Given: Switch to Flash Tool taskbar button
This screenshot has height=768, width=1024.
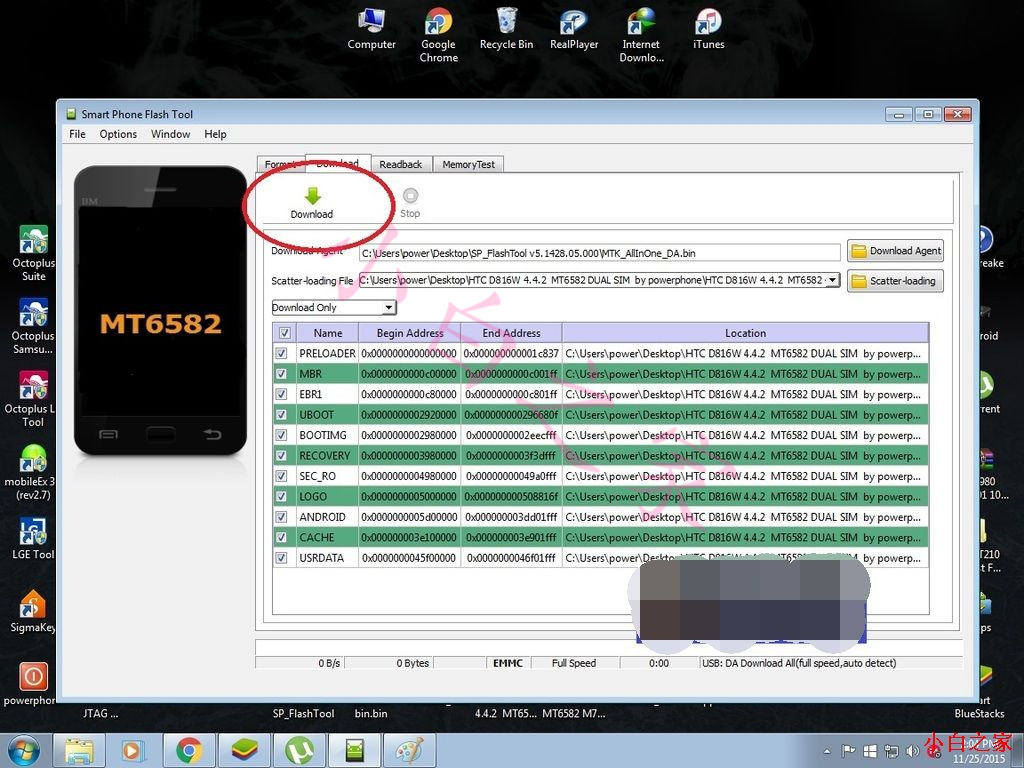Looking at the screenshot, I should click(x=355, y=750).
